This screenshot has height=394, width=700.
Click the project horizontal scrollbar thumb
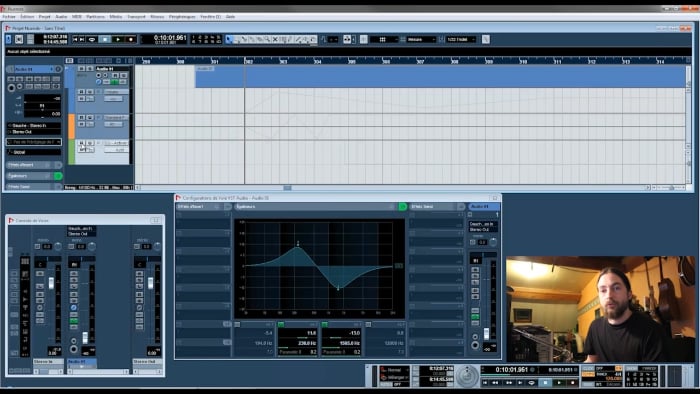coord(287,188)
